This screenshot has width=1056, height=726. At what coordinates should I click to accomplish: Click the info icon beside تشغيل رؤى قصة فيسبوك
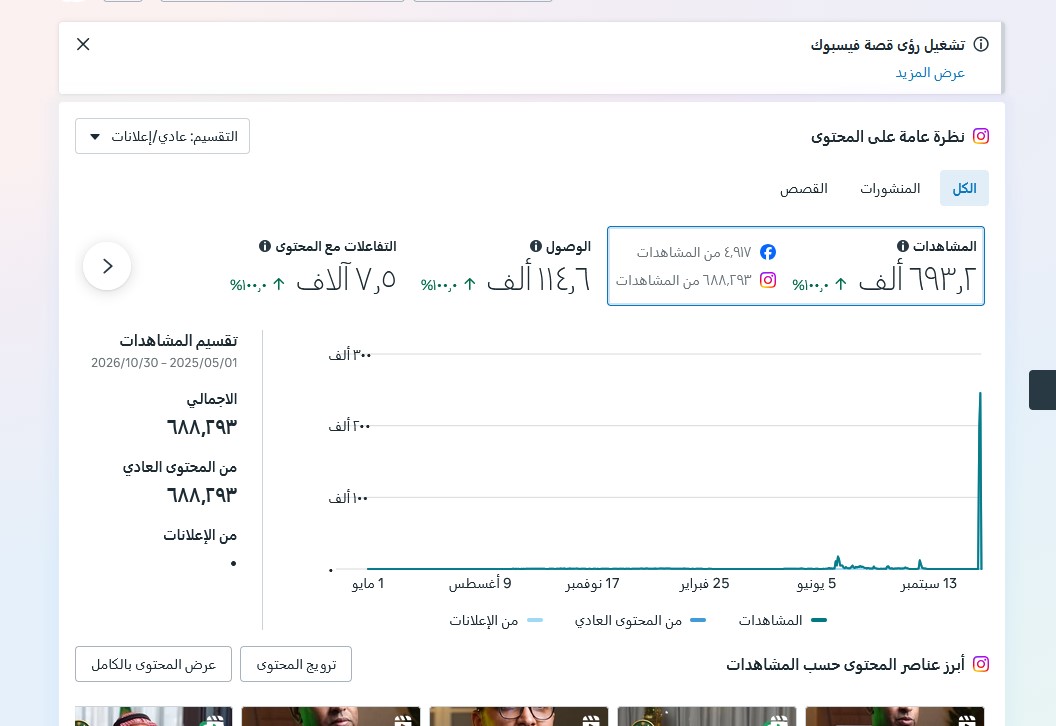[x=981, y=44]
